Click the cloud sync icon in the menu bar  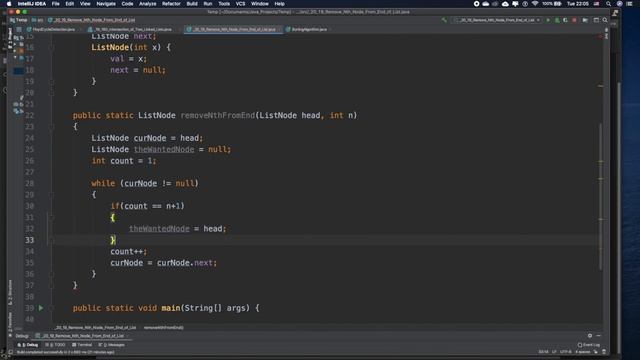(x=505, y=4)
